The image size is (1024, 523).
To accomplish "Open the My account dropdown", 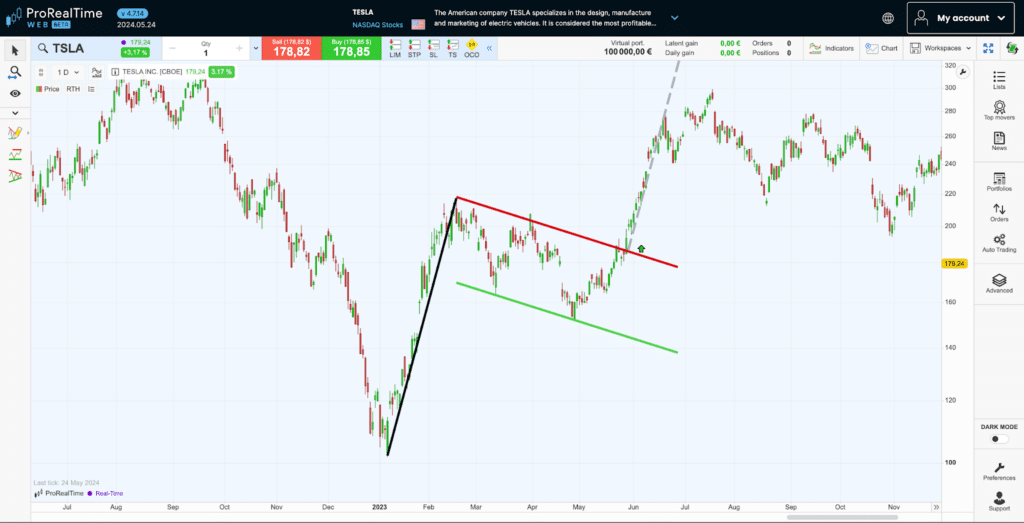I will point(961,18).
